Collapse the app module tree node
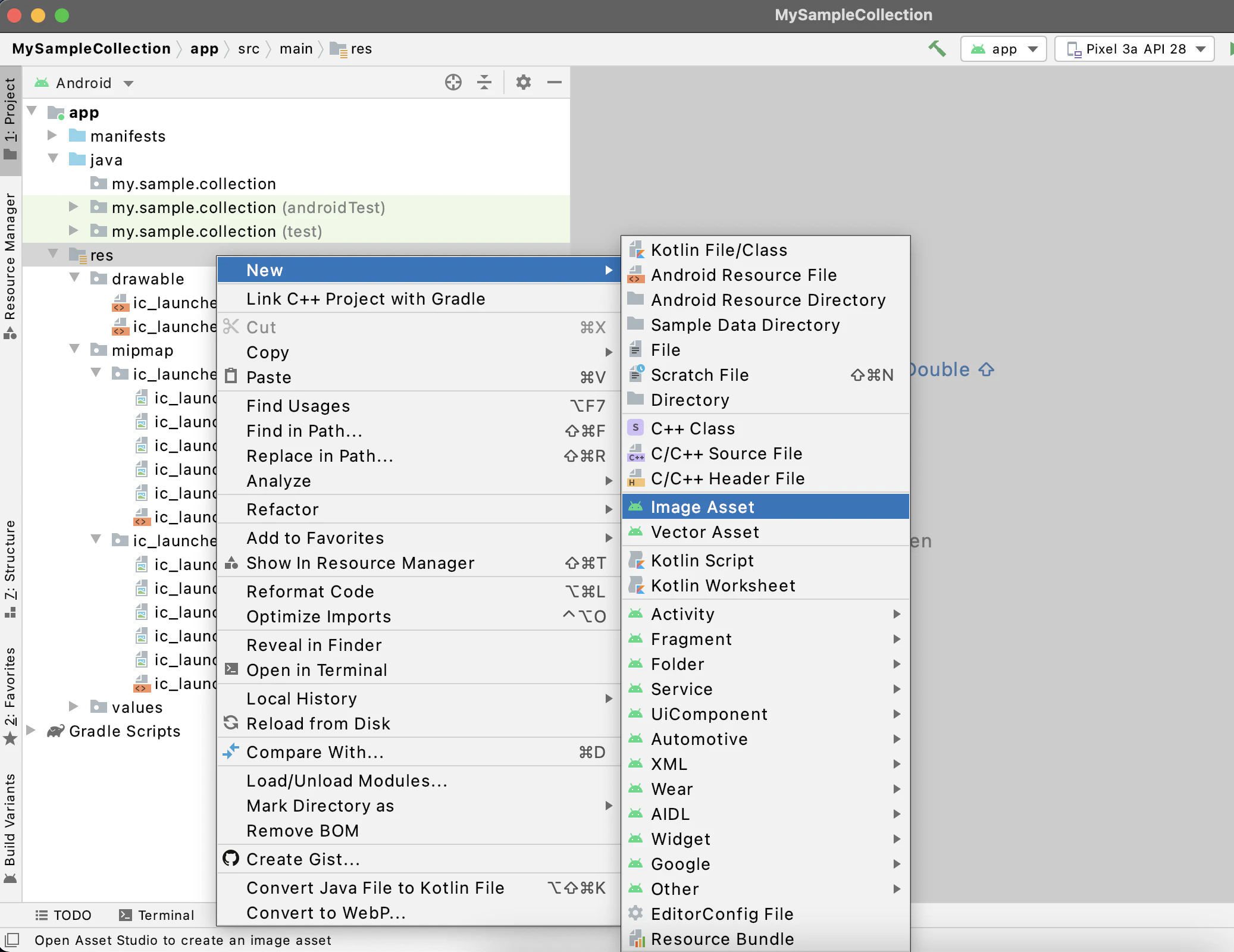Image resolution: width=1234 pixels, height=952 pixels. pyautogui.click(x=33, y=111)
